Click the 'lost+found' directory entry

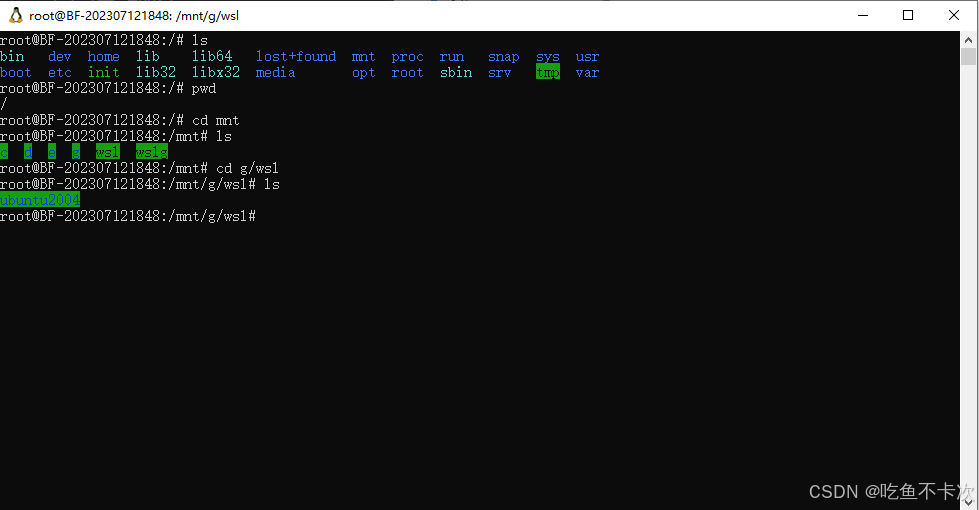click(x=296, y=57)
